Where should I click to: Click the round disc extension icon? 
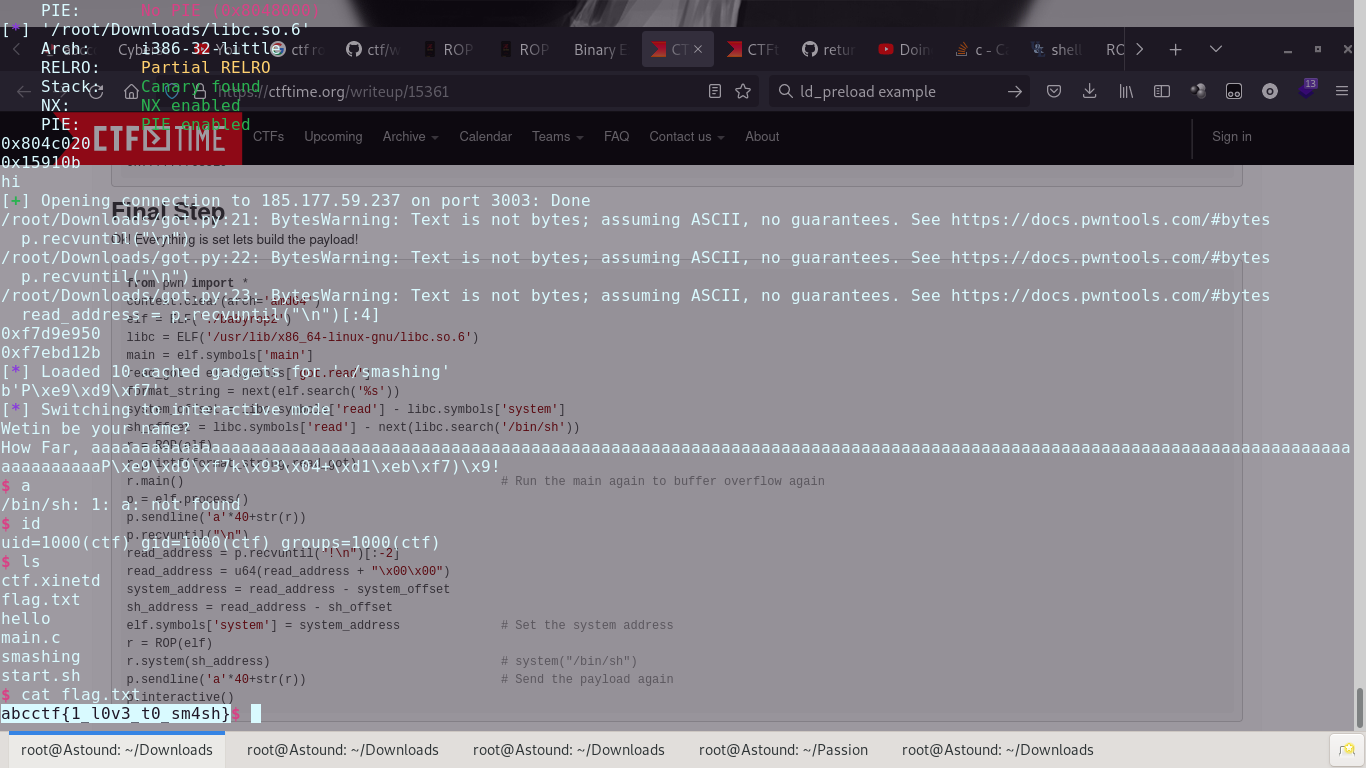click(1270, 91)
